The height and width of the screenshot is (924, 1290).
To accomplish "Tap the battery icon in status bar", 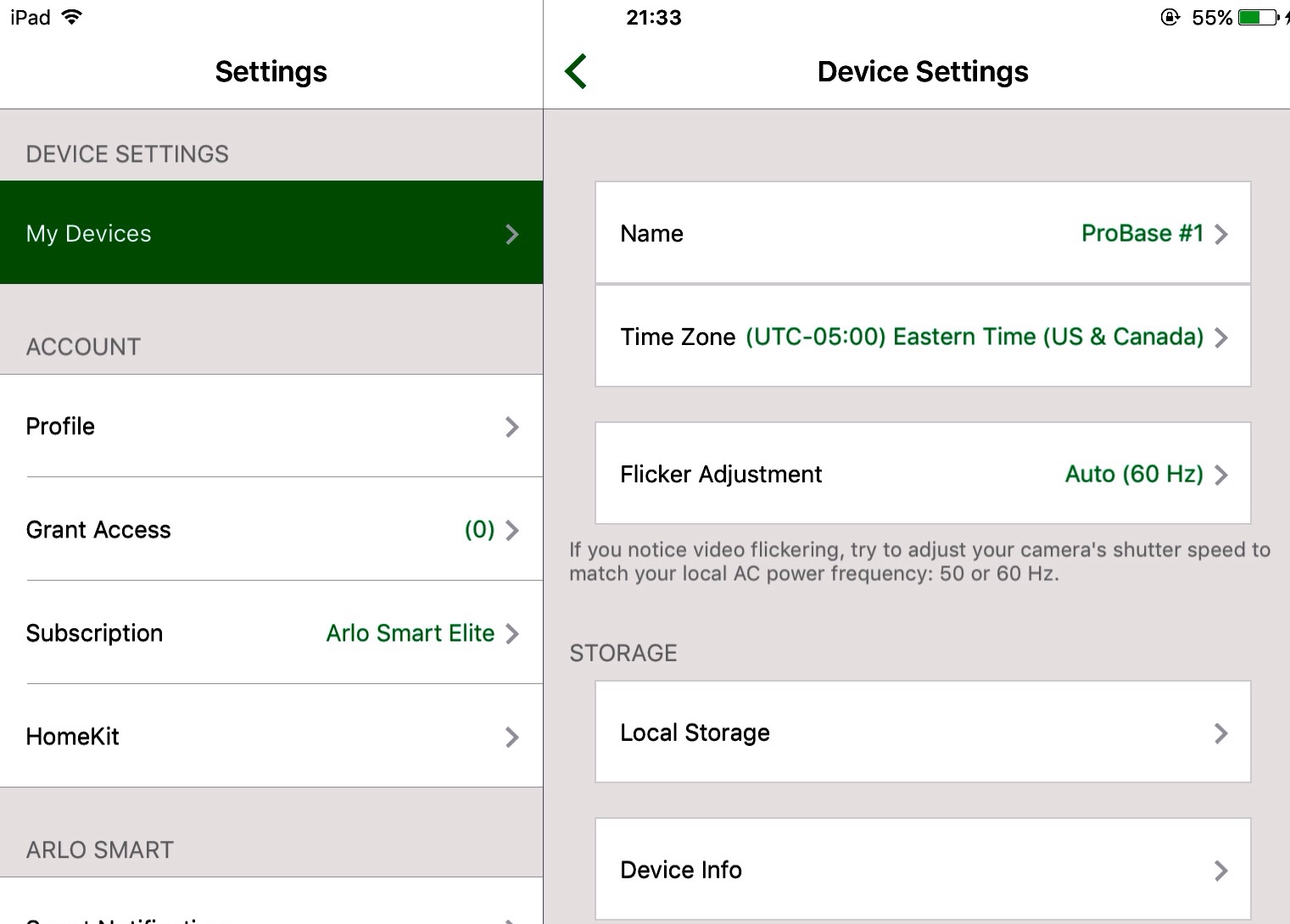I will [x=1259, y=17].
